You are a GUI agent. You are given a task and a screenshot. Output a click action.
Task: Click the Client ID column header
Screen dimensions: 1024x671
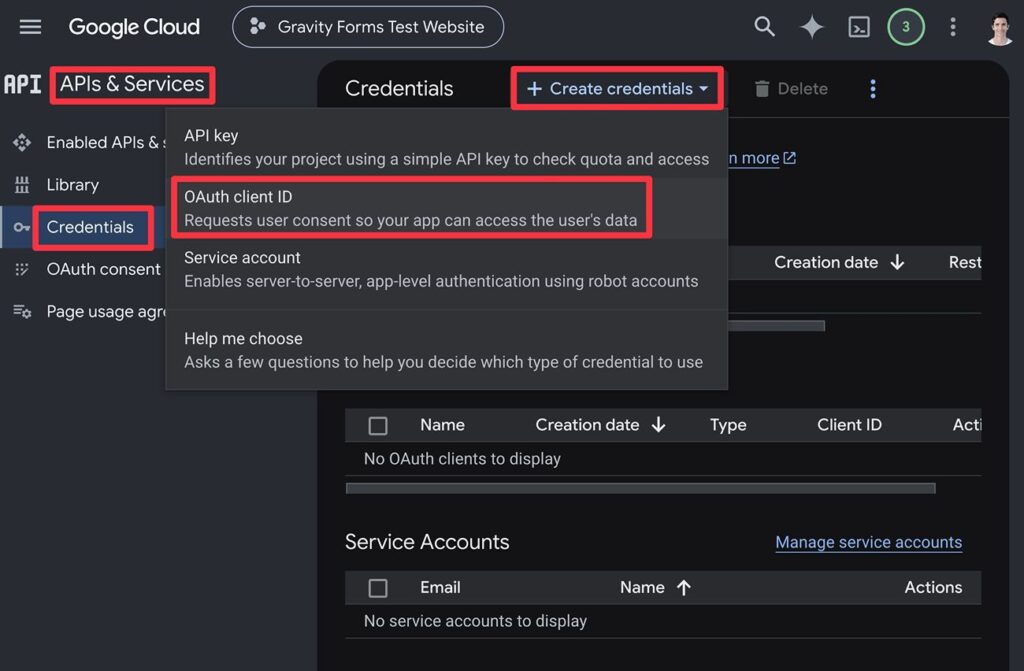pos(849,425)
